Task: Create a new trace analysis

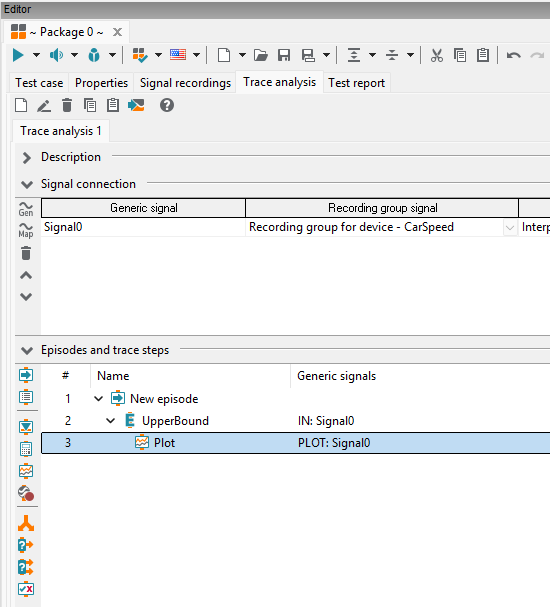Action: (x=21, y=105)
